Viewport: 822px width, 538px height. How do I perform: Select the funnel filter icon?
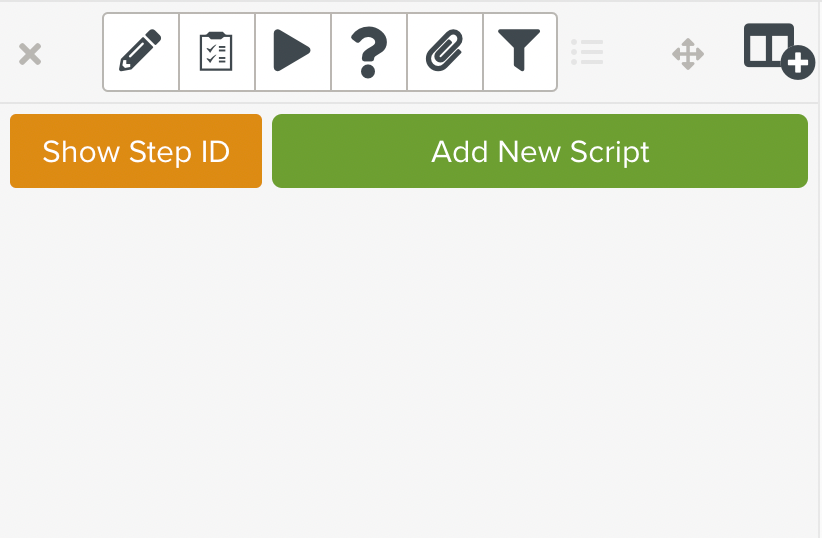pos(520,52)
